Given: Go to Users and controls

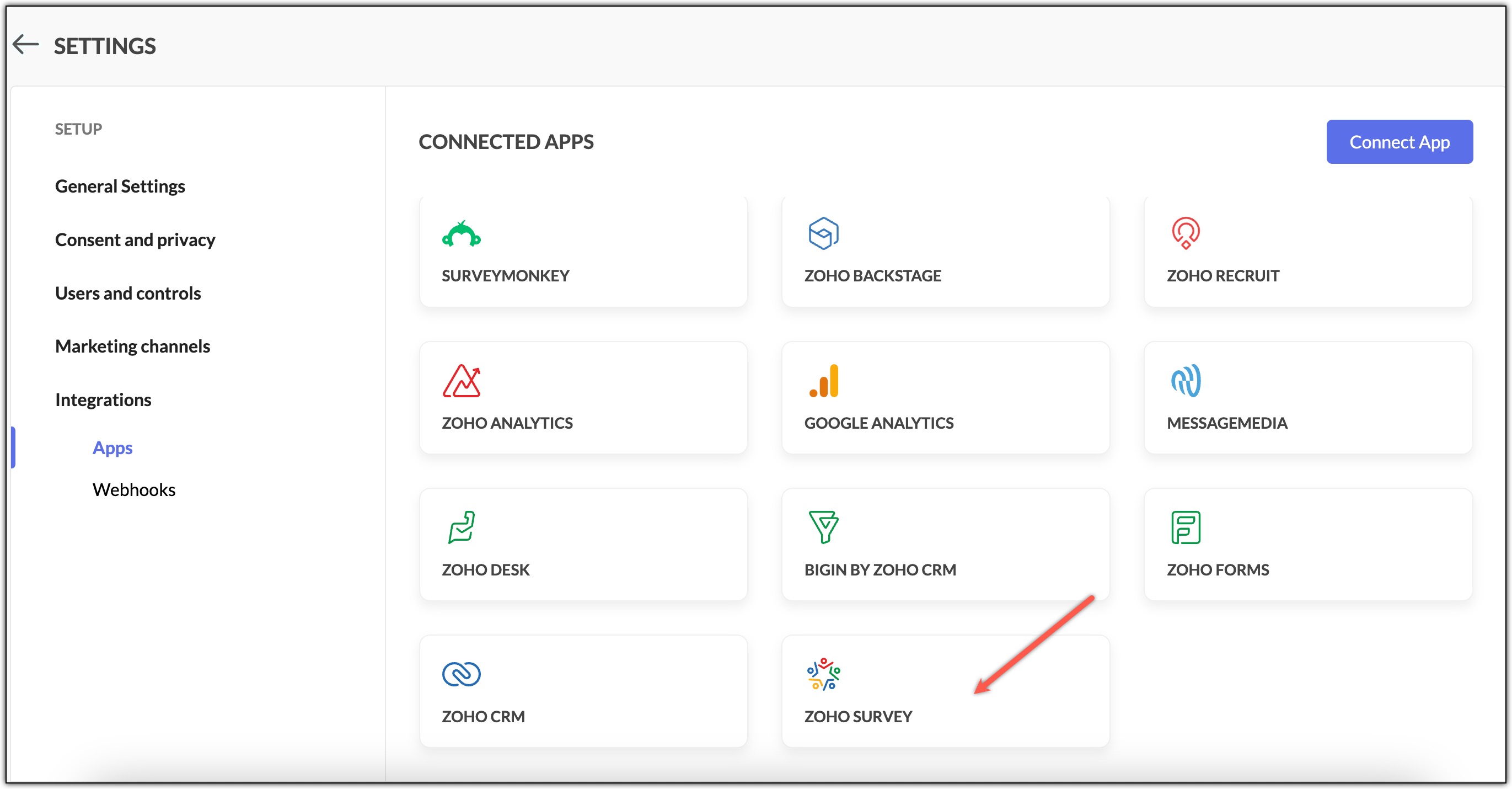Looking at the screenshot, I should click(x=128, y=293).
